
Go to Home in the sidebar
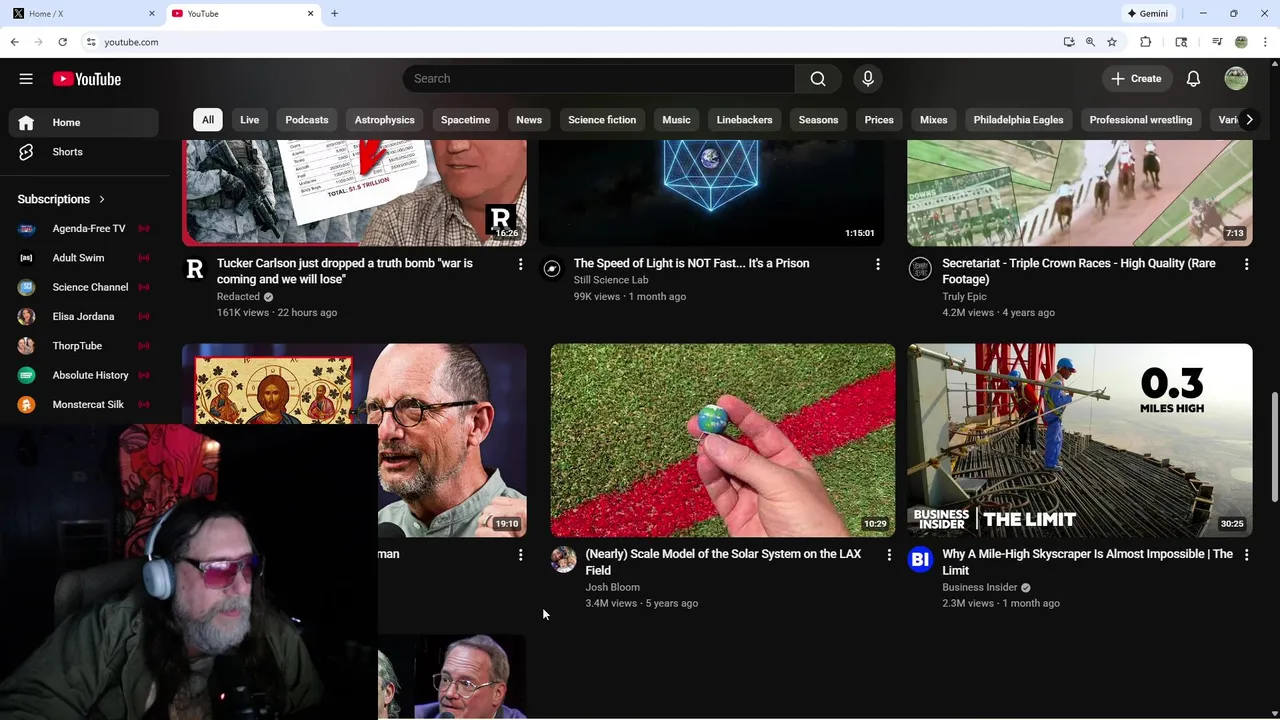(x=84, y=122)
